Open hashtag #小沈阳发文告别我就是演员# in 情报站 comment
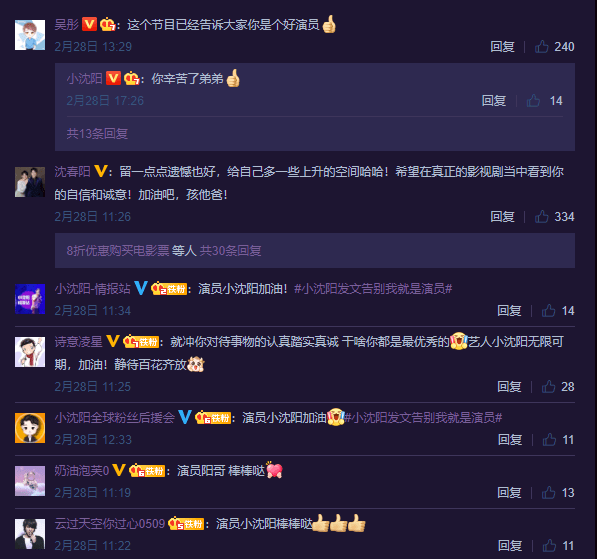This screenshot has height=559, width=597. pyautogui.click(x=373, y=289)
